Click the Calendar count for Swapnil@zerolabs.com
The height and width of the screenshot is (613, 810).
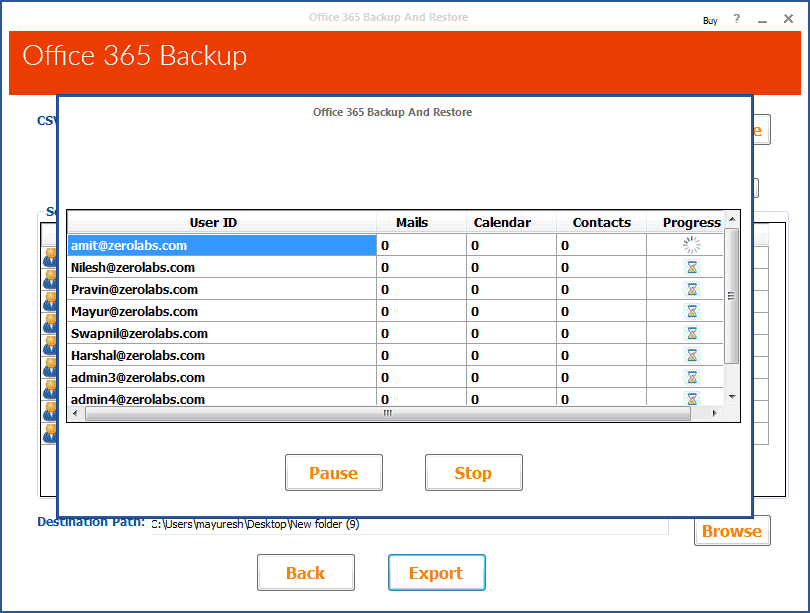tap(511, 334)
